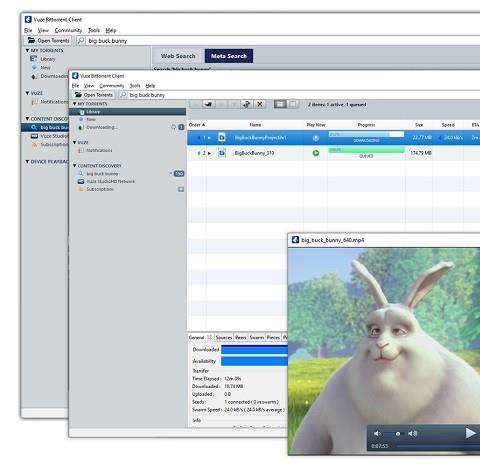Image resolution: width=480 pixels, height=475 pixels.
Task: Open Tools menu in the front window
Action: tap(135, 86)
